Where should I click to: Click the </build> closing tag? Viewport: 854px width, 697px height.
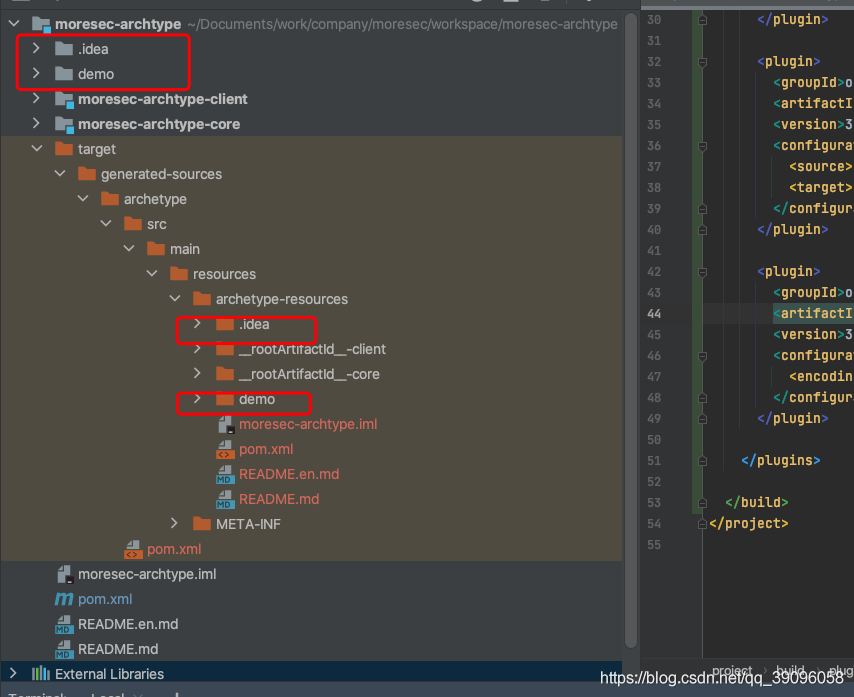coord(757,503)
